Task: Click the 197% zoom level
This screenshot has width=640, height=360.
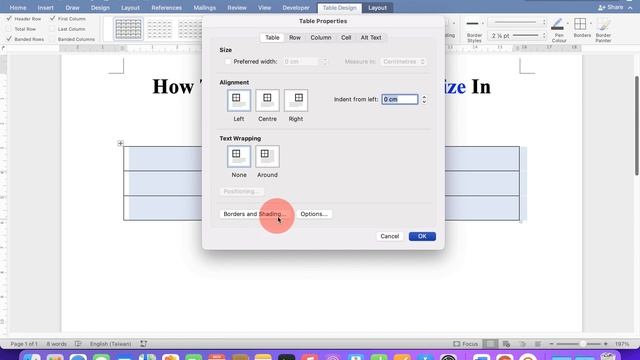Action: pyautogui.click(x=622, y=344)
